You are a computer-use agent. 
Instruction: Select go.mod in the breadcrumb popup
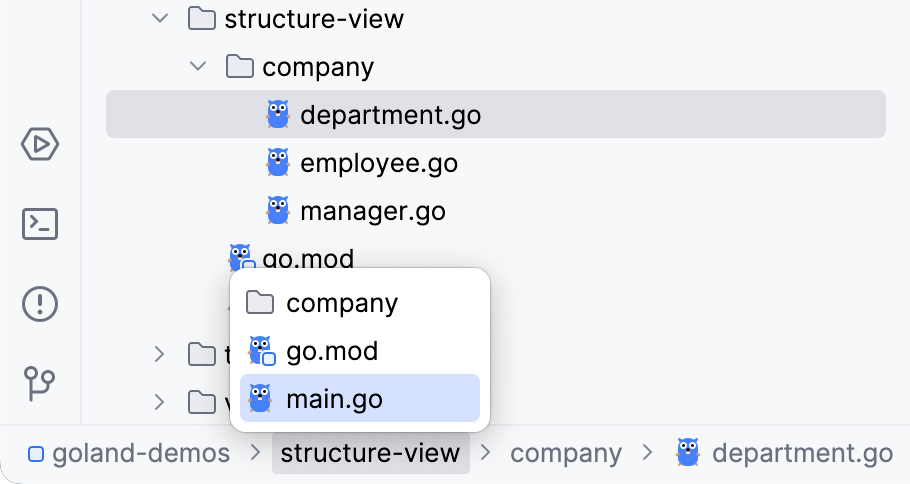(x=332, y=351)
